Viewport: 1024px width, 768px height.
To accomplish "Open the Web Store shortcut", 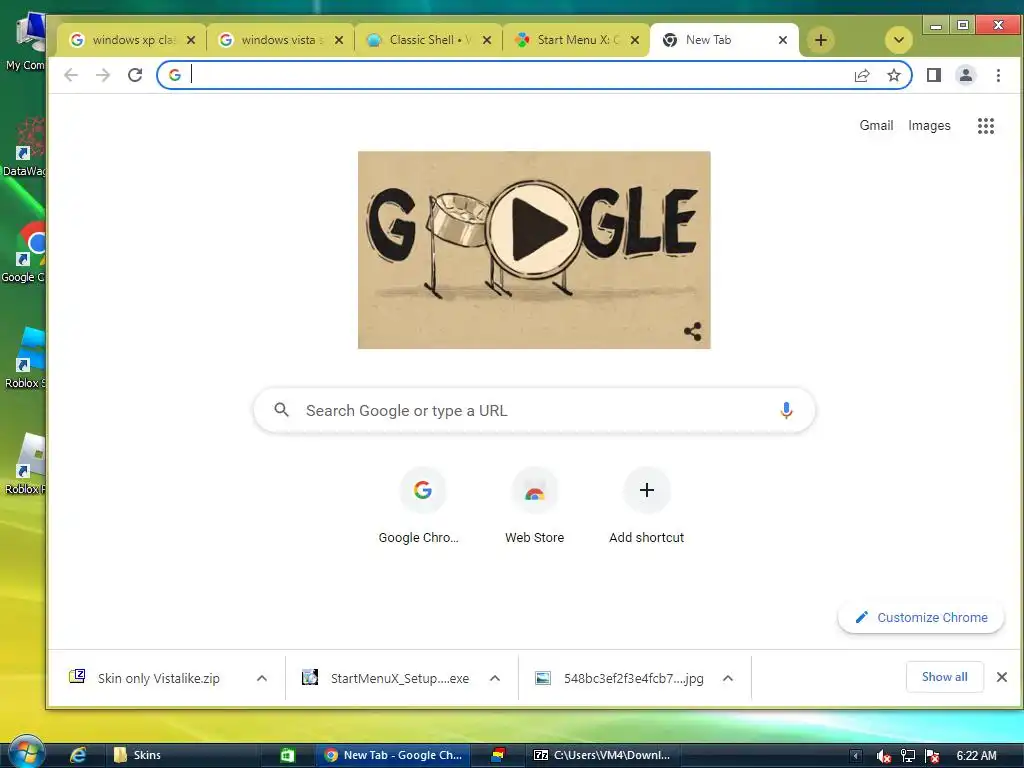I will 534,507.
